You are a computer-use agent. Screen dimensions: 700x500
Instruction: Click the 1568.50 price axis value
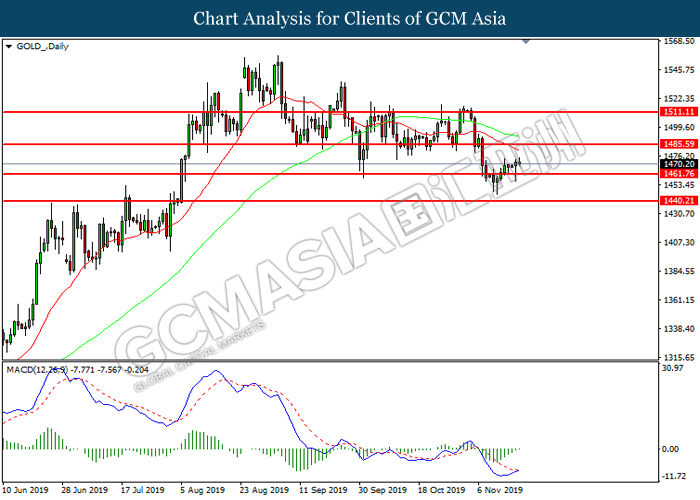(x=679, y=41)
